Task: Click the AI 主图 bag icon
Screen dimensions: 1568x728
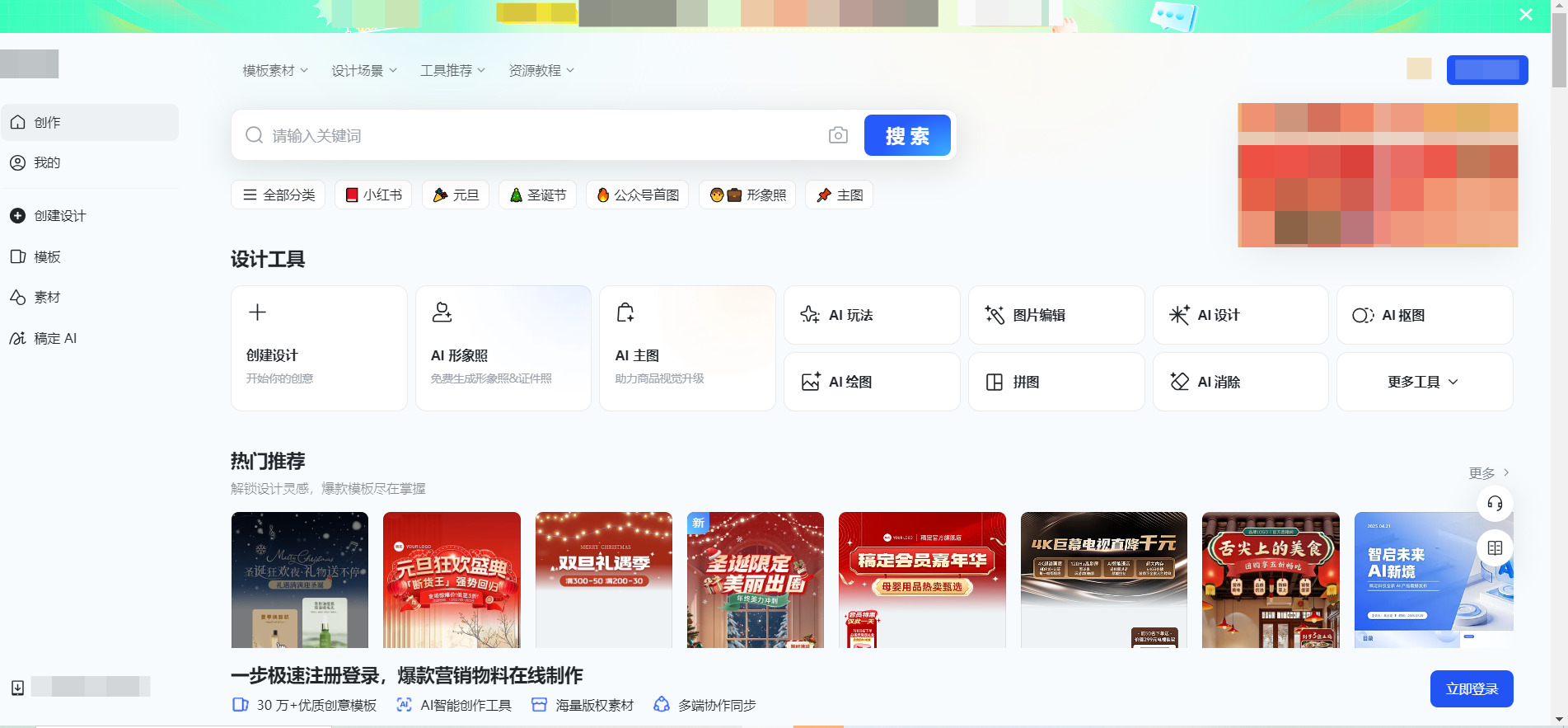Action: [x=625, y=312]
